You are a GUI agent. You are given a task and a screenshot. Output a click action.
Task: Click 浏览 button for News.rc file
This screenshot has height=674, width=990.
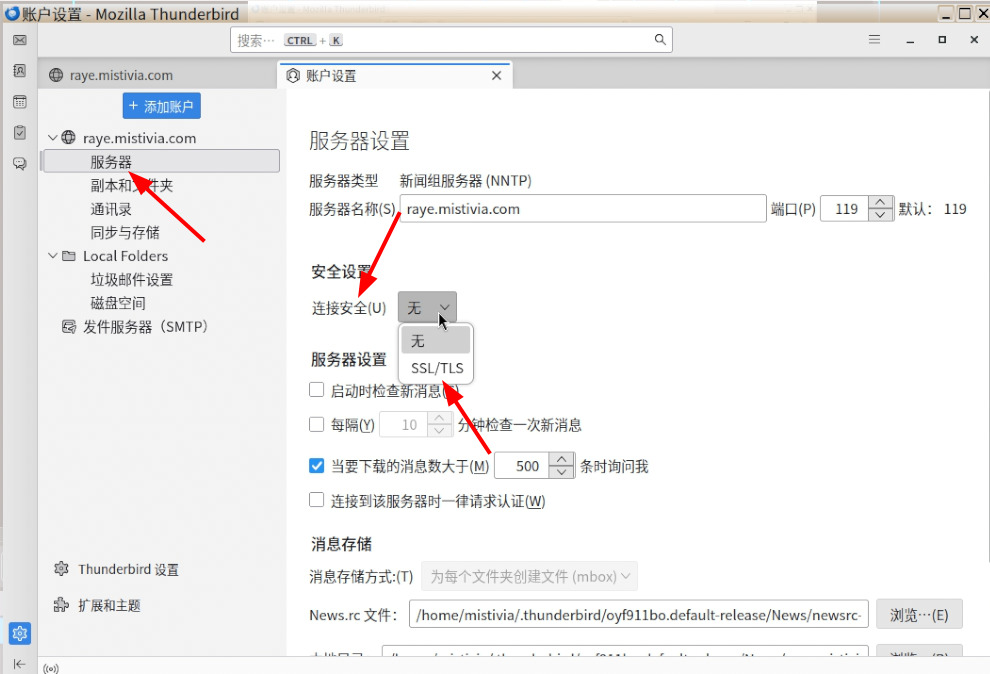(x=919, y=614)
